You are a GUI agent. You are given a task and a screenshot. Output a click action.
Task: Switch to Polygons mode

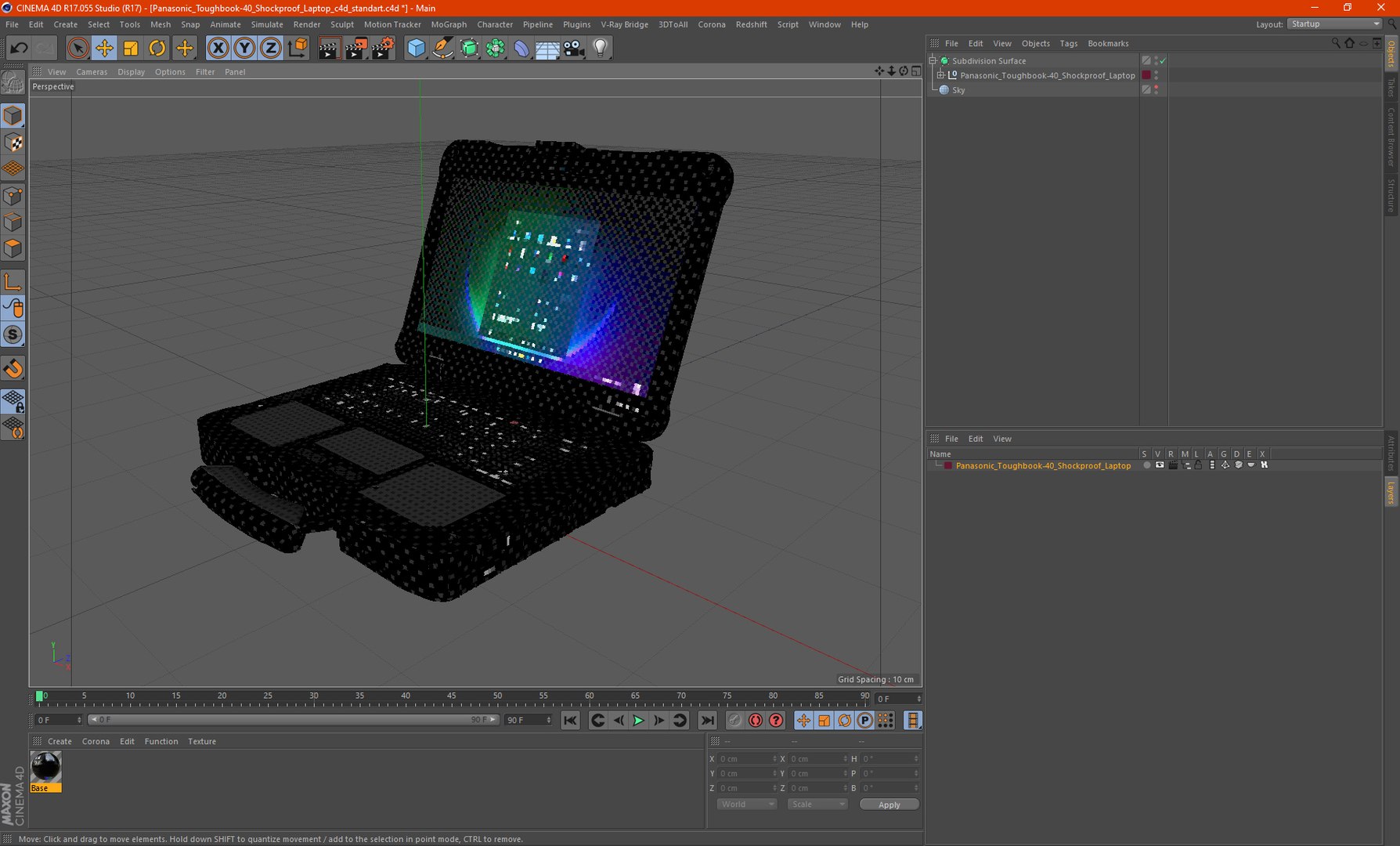[x=13, y=249]
